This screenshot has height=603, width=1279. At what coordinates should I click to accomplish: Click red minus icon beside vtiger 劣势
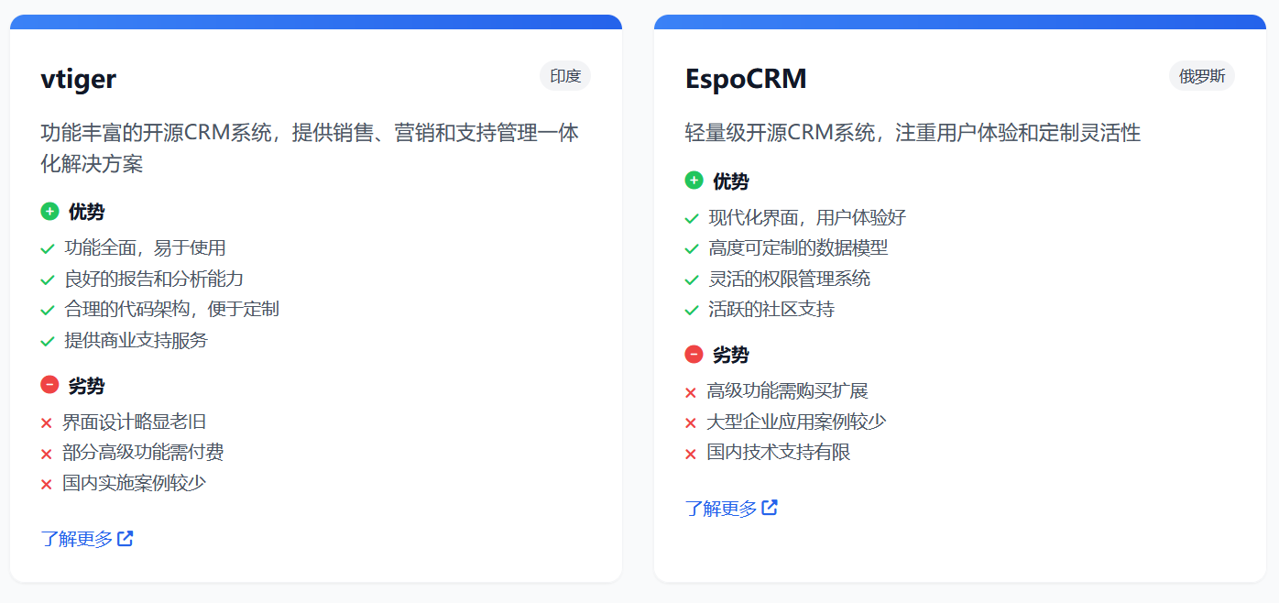50,385
